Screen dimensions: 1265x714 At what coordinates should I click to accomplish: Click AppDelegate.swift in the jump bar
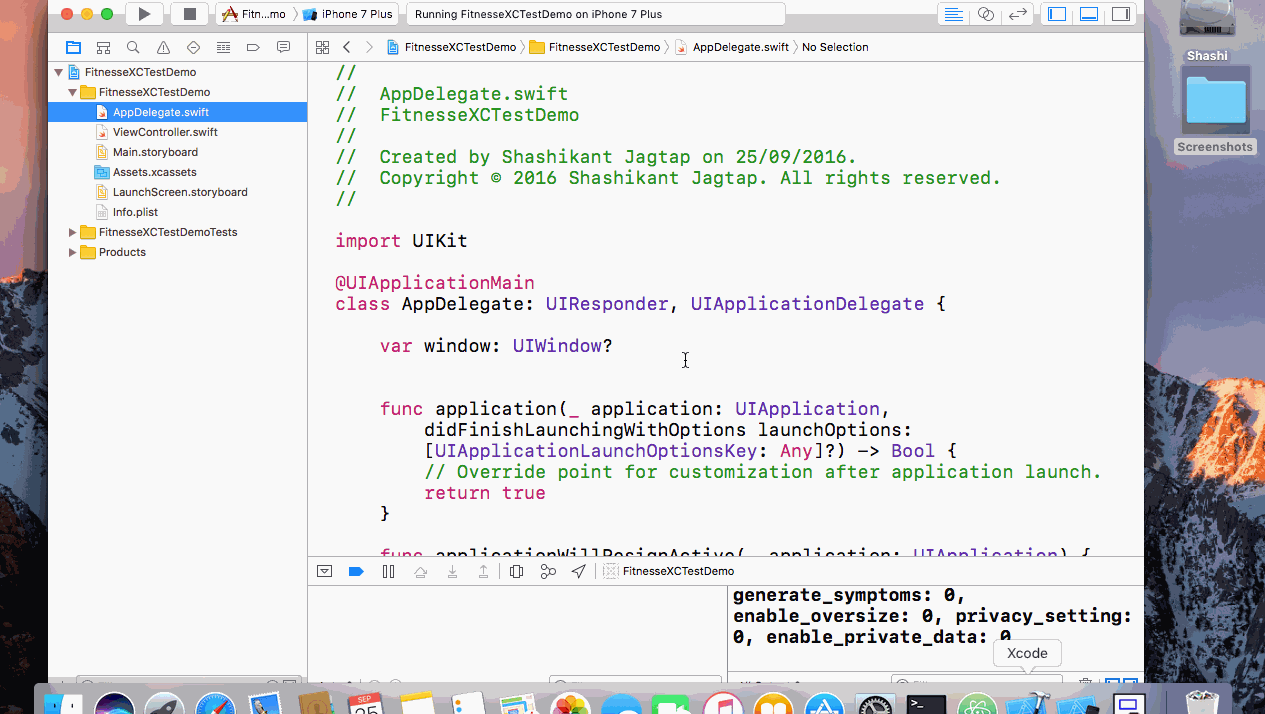point(740,47)
